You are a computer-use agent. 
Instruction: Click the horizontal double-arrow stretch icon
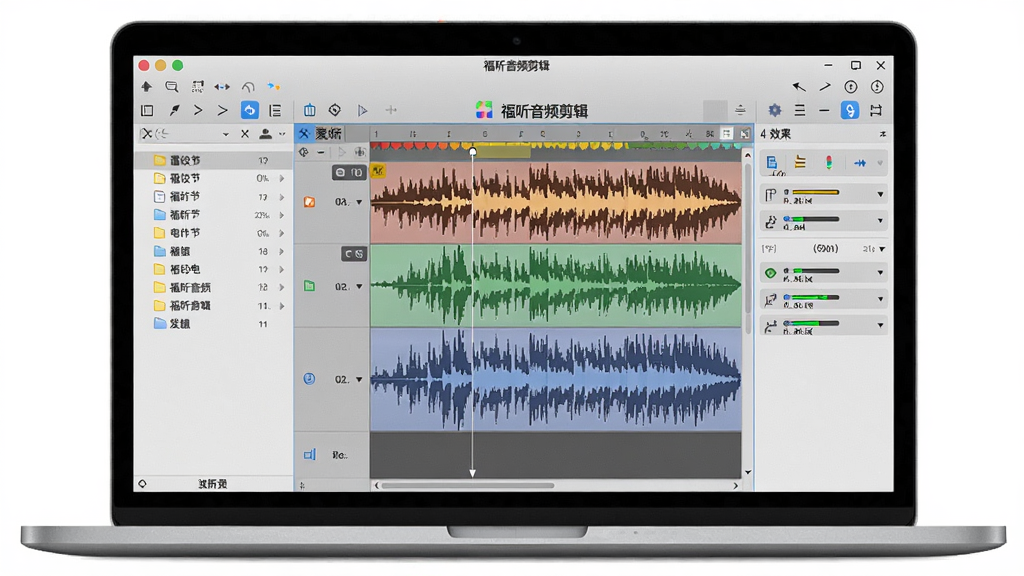pyautogui.click(x=222, y=87)
